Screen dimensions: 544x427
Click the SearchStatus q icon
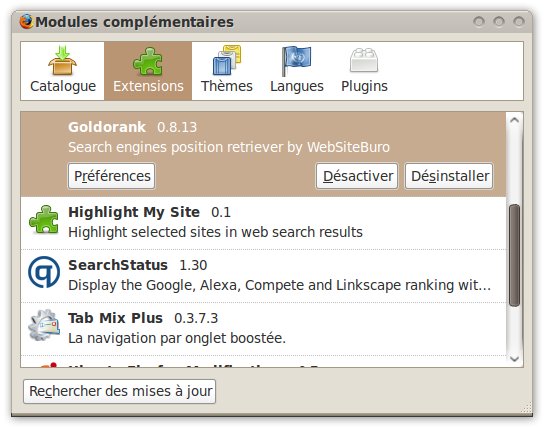(x=44, y=272)
